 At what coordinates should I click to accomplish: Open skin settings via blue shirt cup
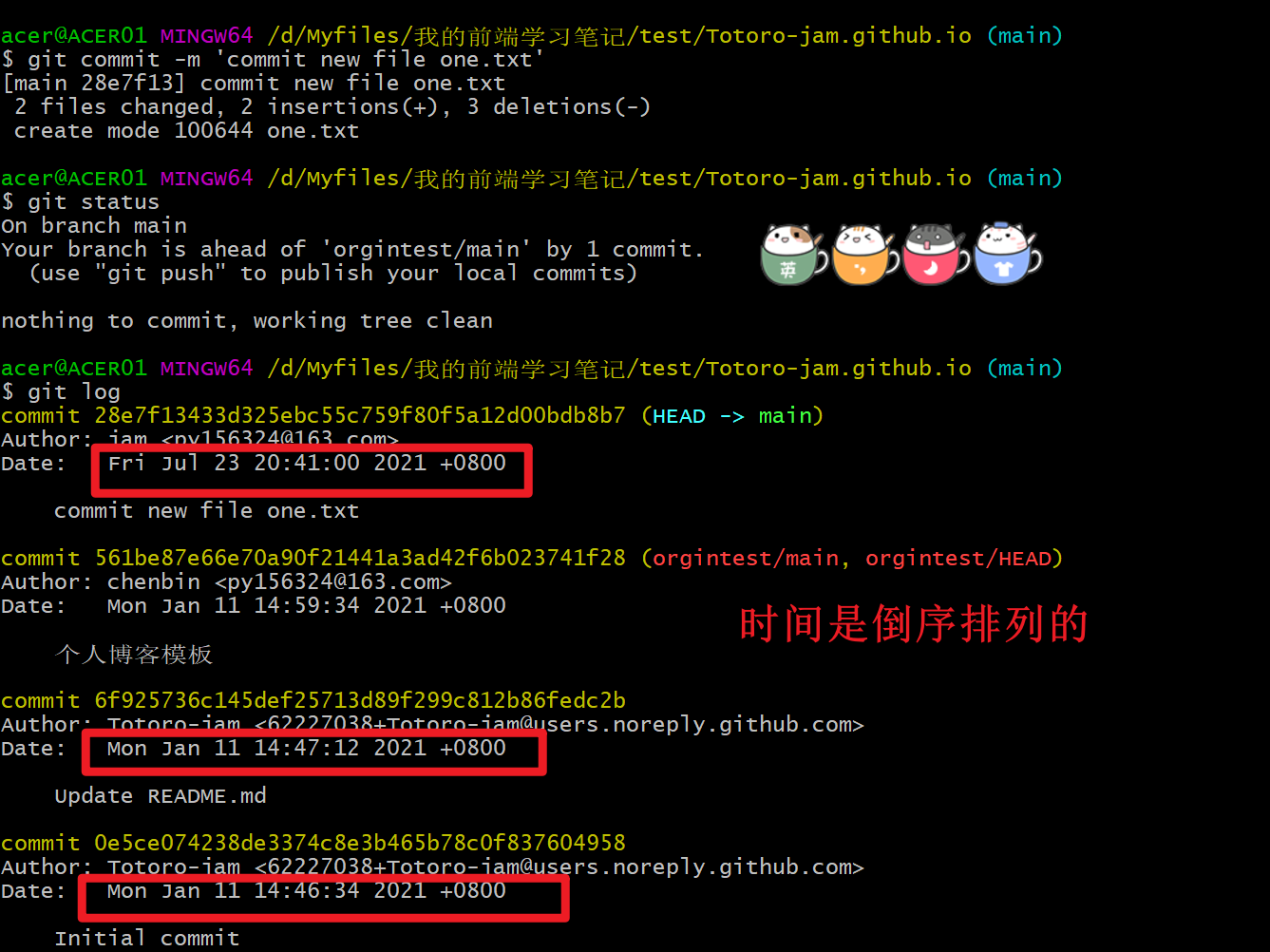pyautogui.click(x=1003, y=269)
